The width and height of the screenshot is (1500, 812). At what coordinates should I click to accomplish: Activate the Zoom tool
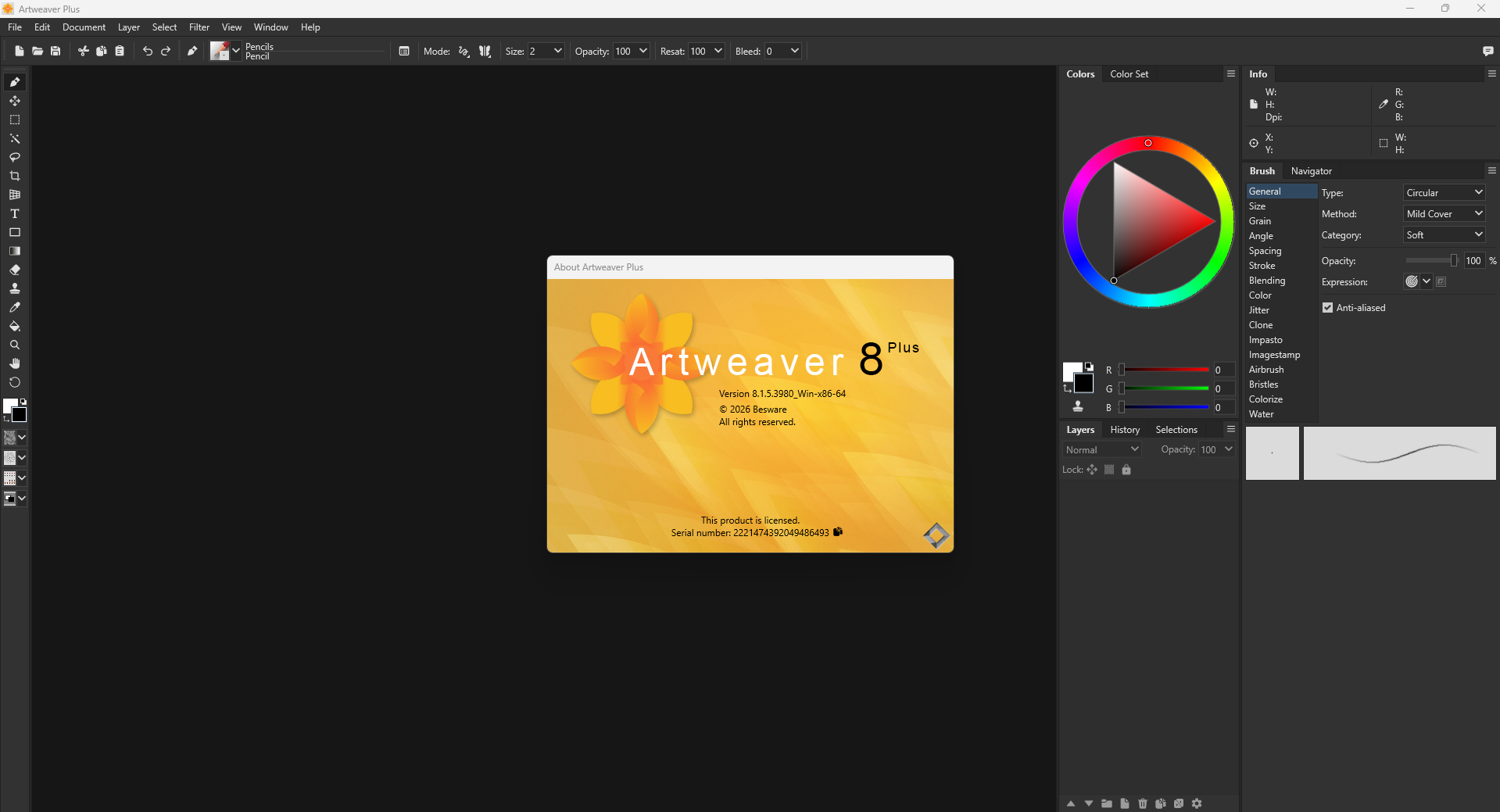(x=15, y=345)
